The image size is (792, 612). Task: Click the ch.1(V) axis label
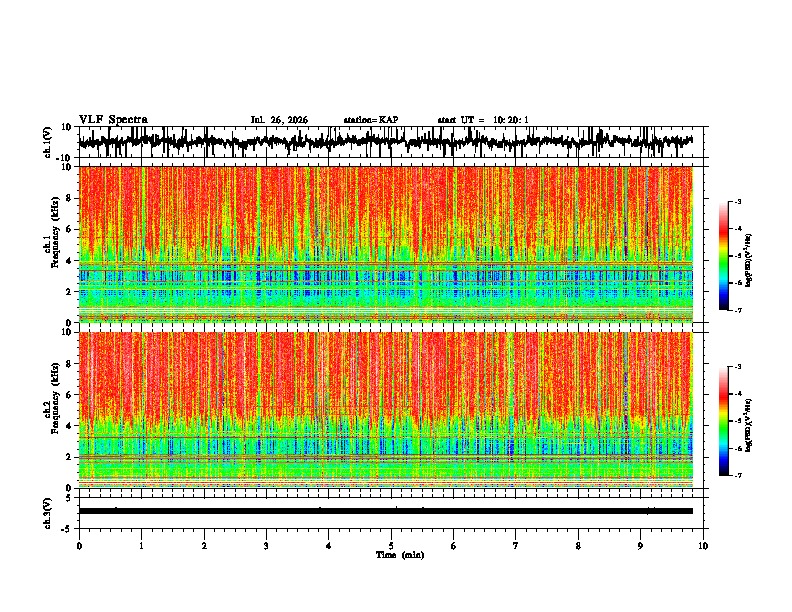pos(48,142)
